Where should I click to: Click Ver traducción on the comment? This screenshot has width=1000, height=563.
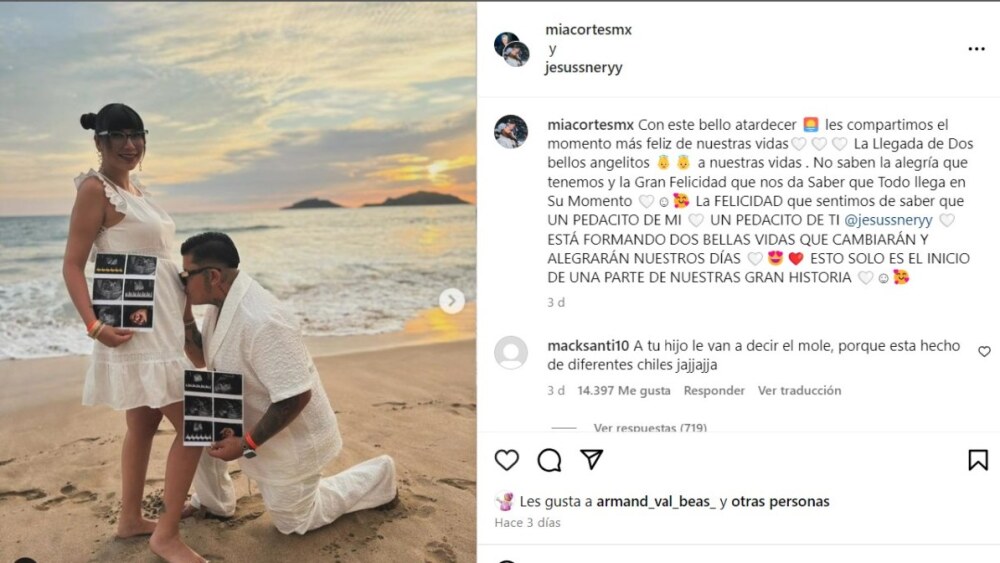[x=799, y=390]
